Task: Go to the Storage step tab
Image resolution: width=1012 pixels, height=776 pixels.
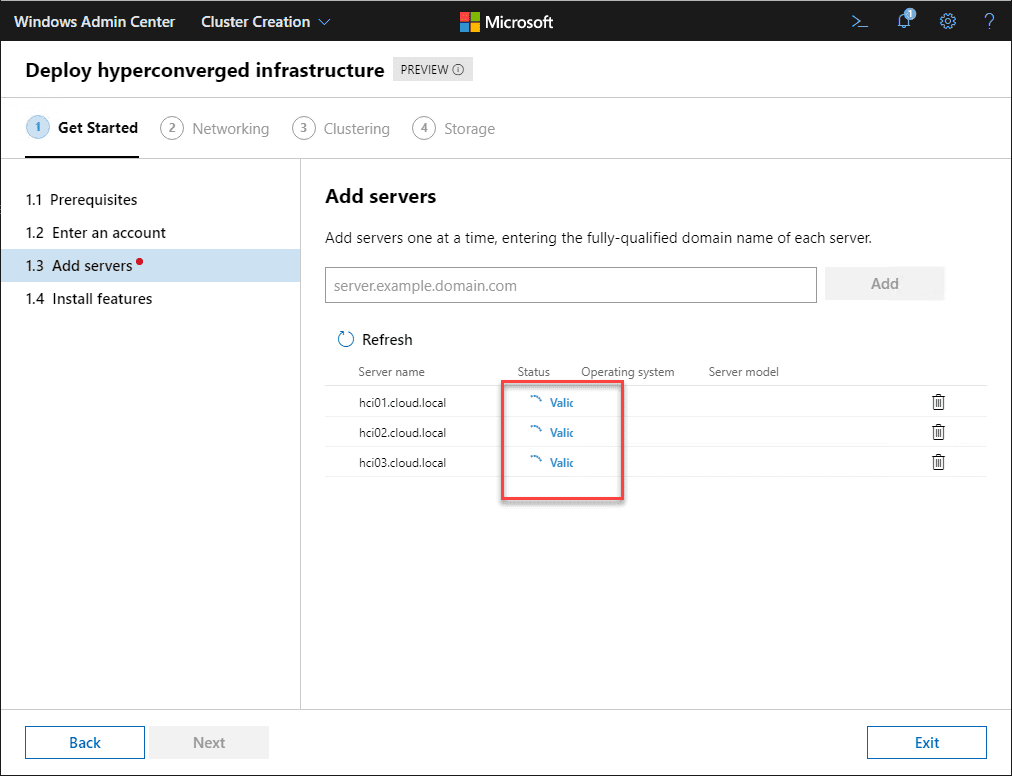Action: (454, 128)
